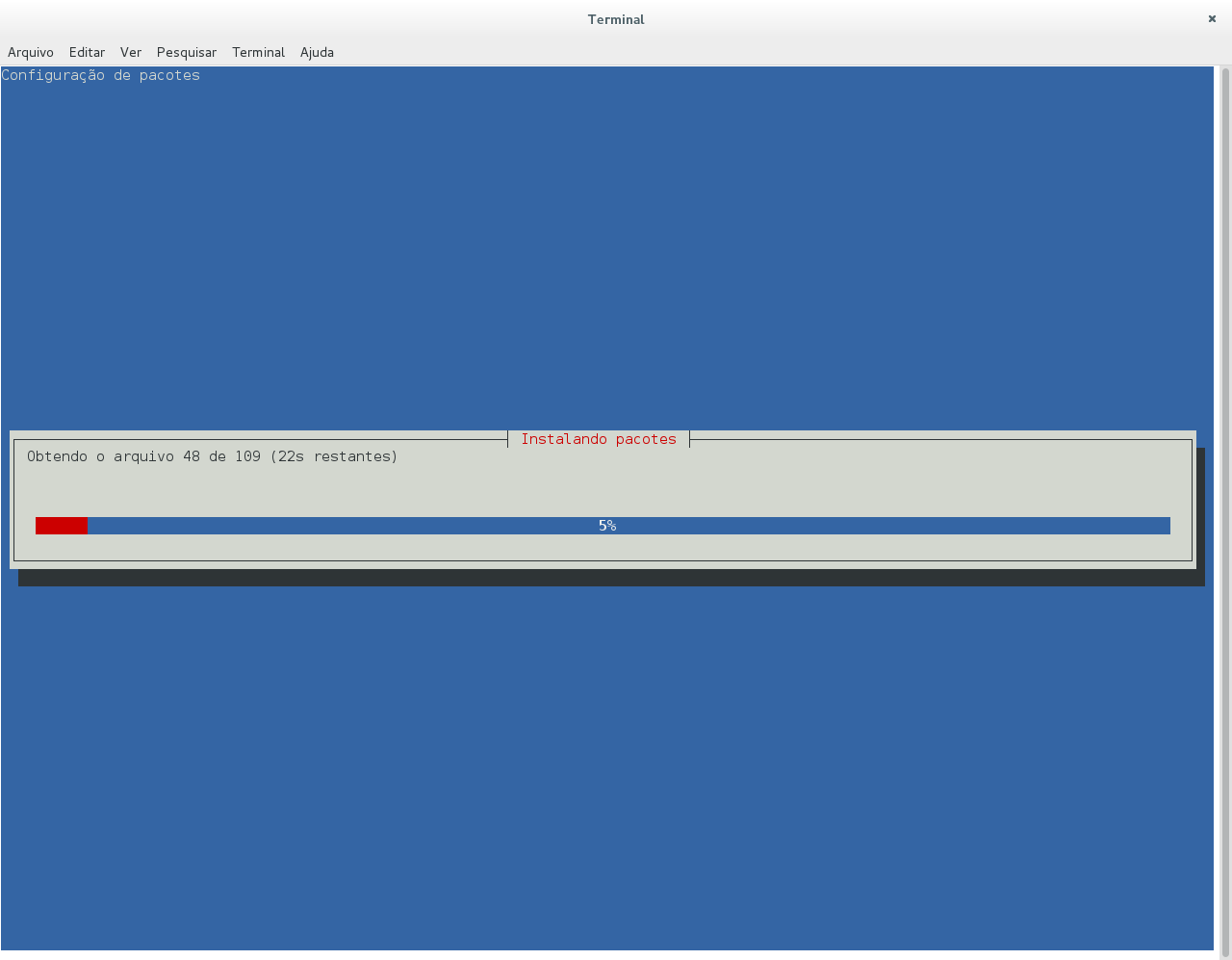Click the Ver menu

click(x=131, y=52)
